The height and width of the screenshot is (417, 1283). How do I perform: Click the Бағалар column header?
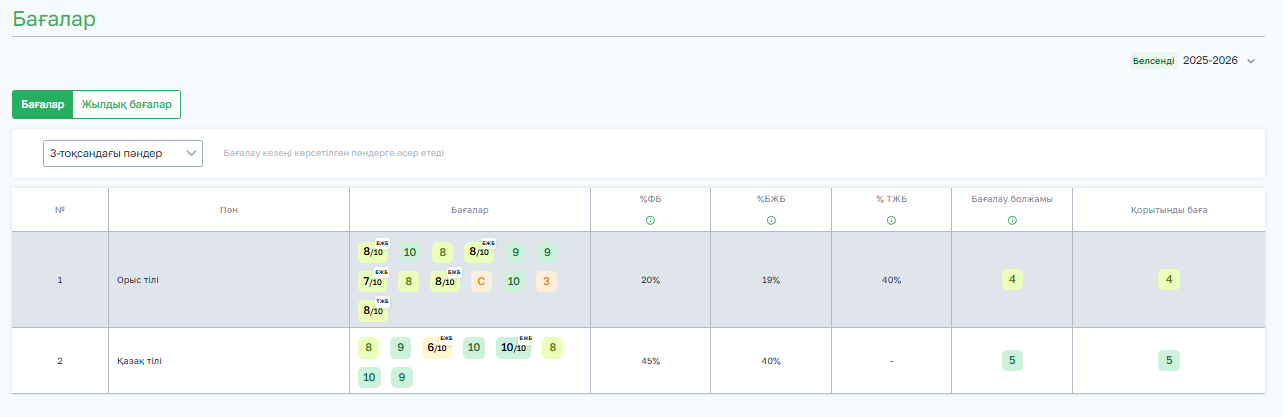[x=470, y=210]
